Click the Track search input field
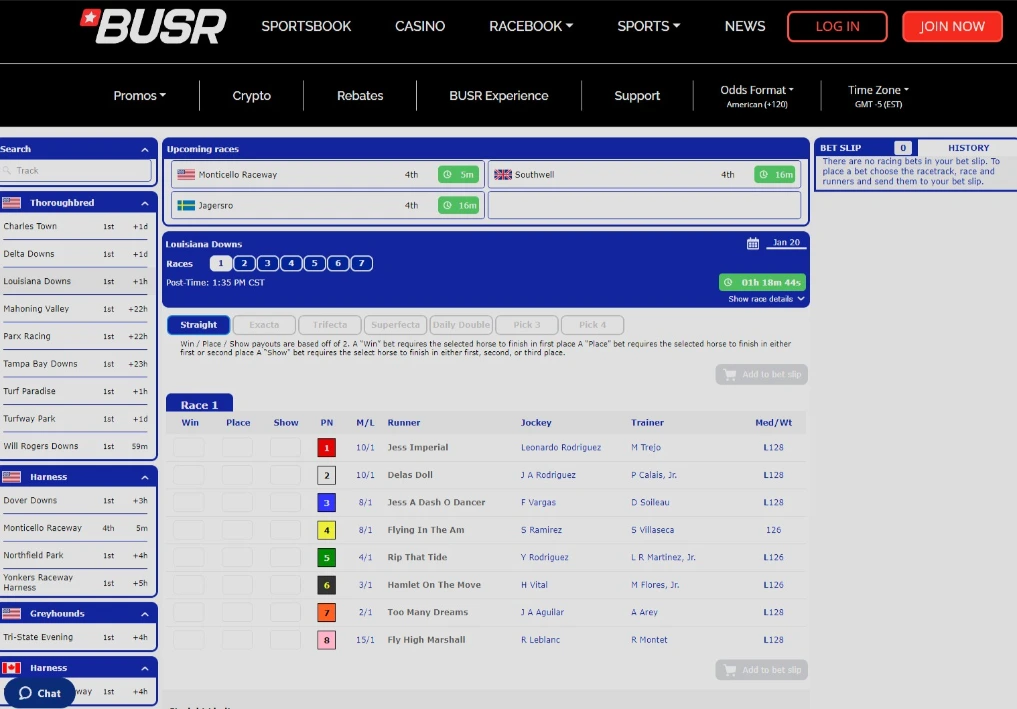The image size is (1017, 709). [75, 170]
